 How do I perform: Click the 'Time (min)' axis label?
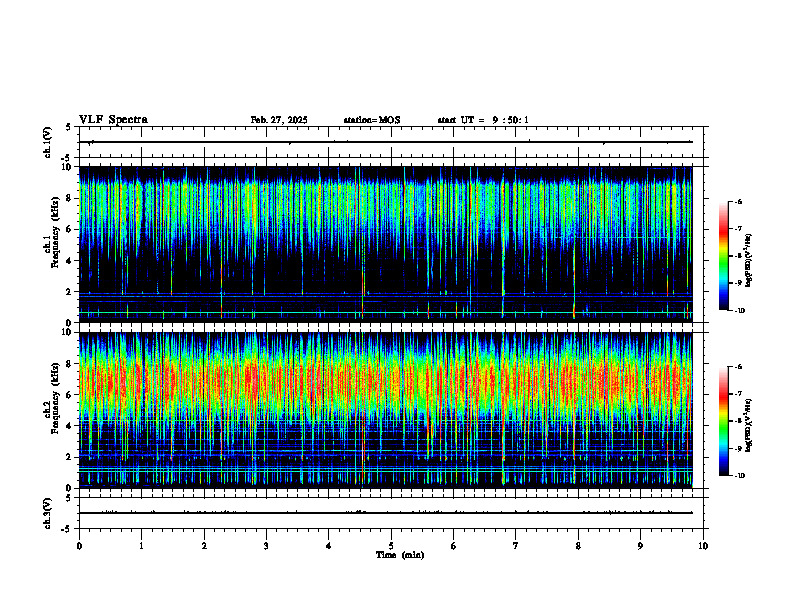pos(400,555)
